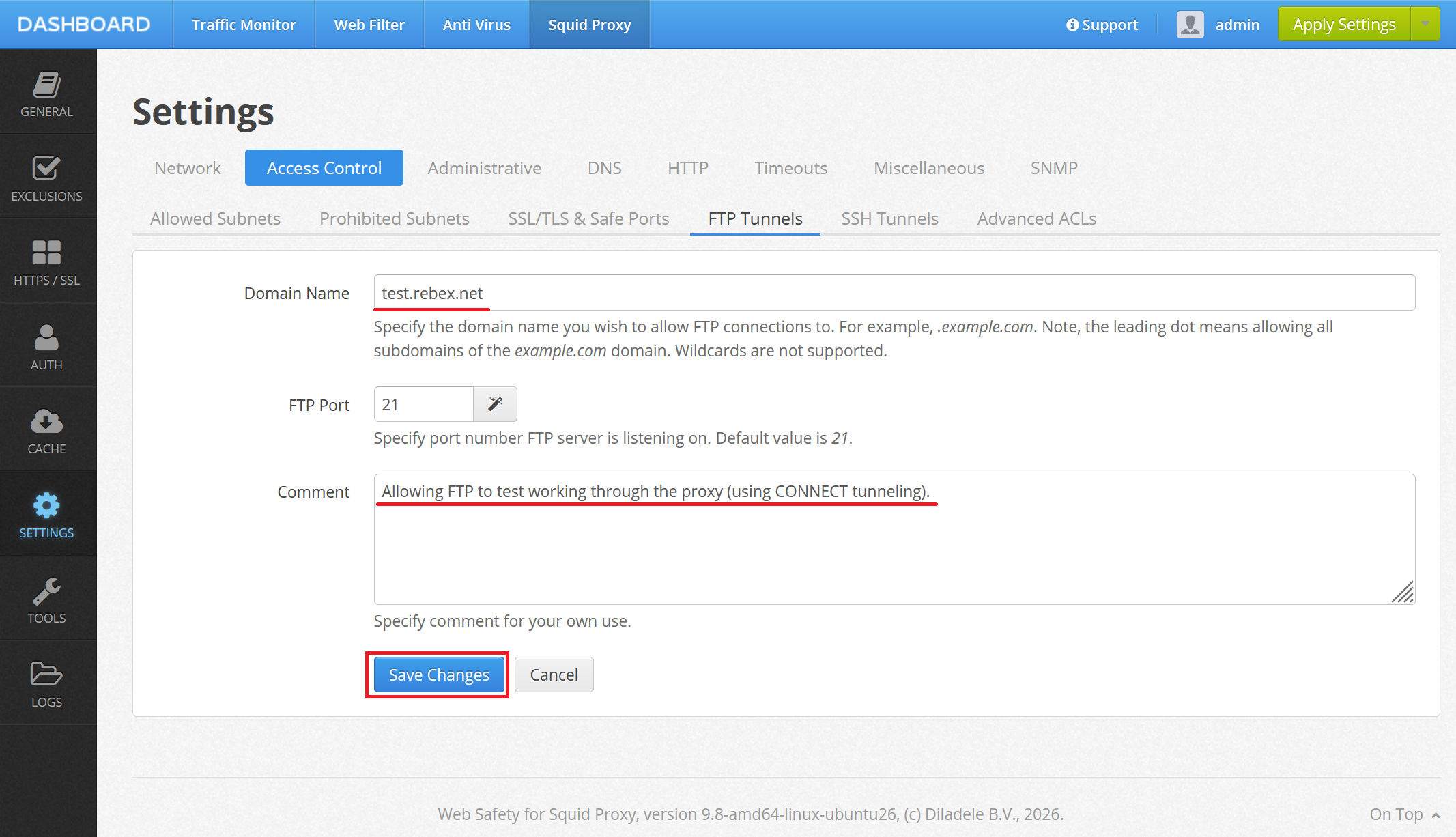Focus the Domain Name input field
This screenshot has height=837, width=1456.
[x=894, y=293]
